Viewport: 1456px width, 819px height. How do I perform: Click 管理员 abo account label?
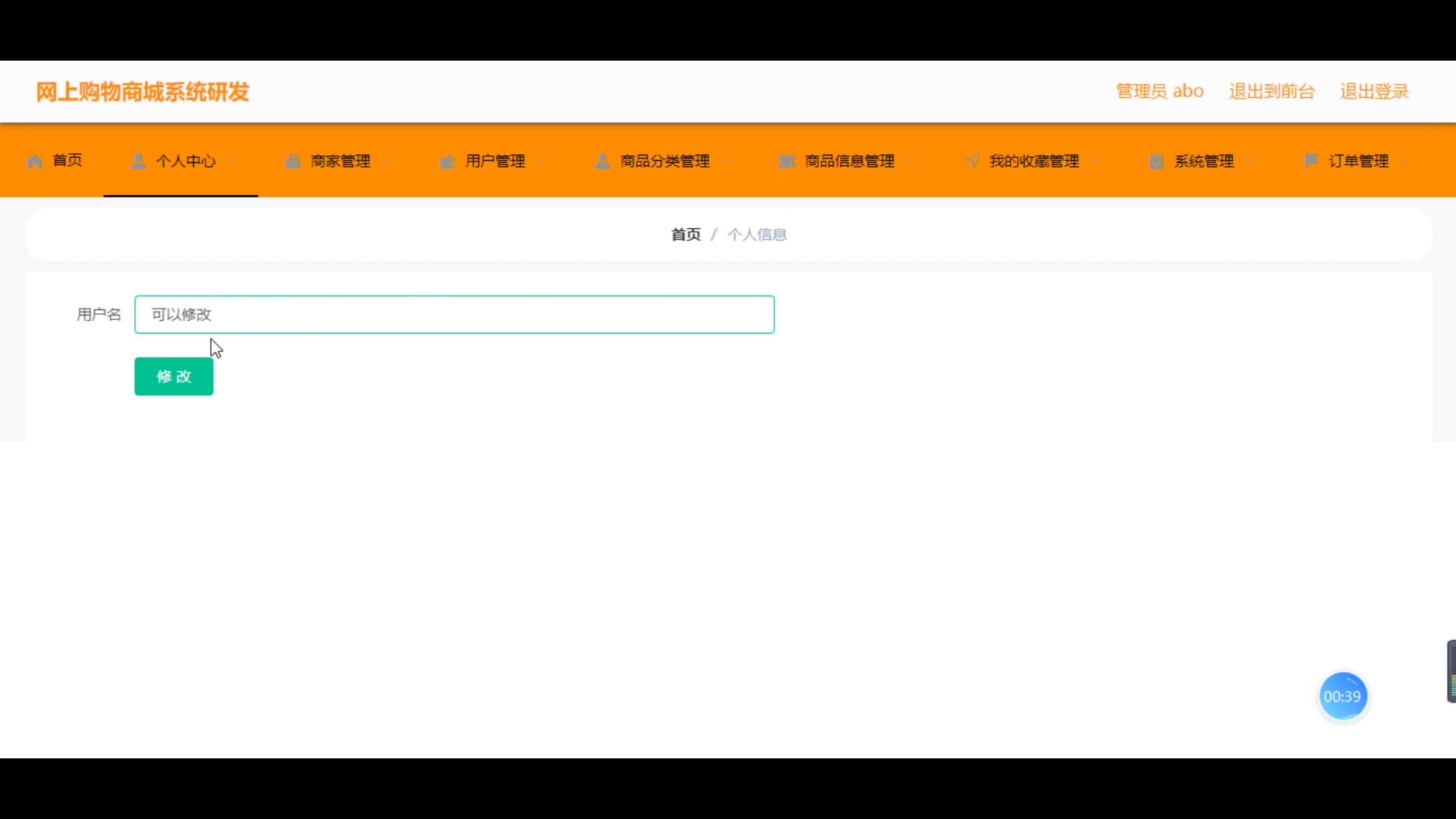point(1159,91)
